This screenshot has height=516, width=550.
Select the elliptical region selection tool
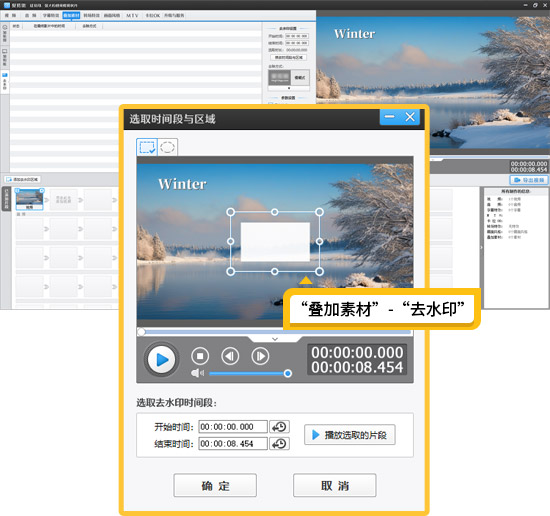167,147
